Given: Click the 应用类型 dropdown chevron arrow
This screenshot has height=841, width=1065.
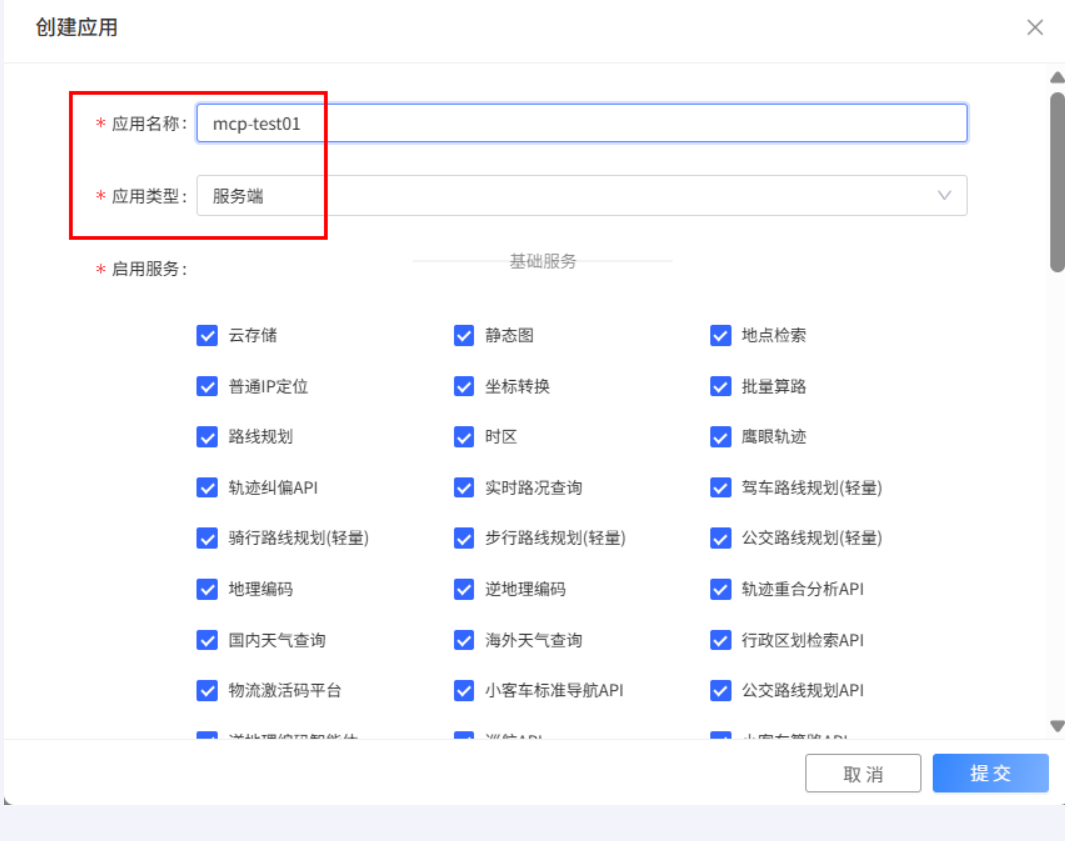Looking at the screenshot, I should (x=944, y=196).
